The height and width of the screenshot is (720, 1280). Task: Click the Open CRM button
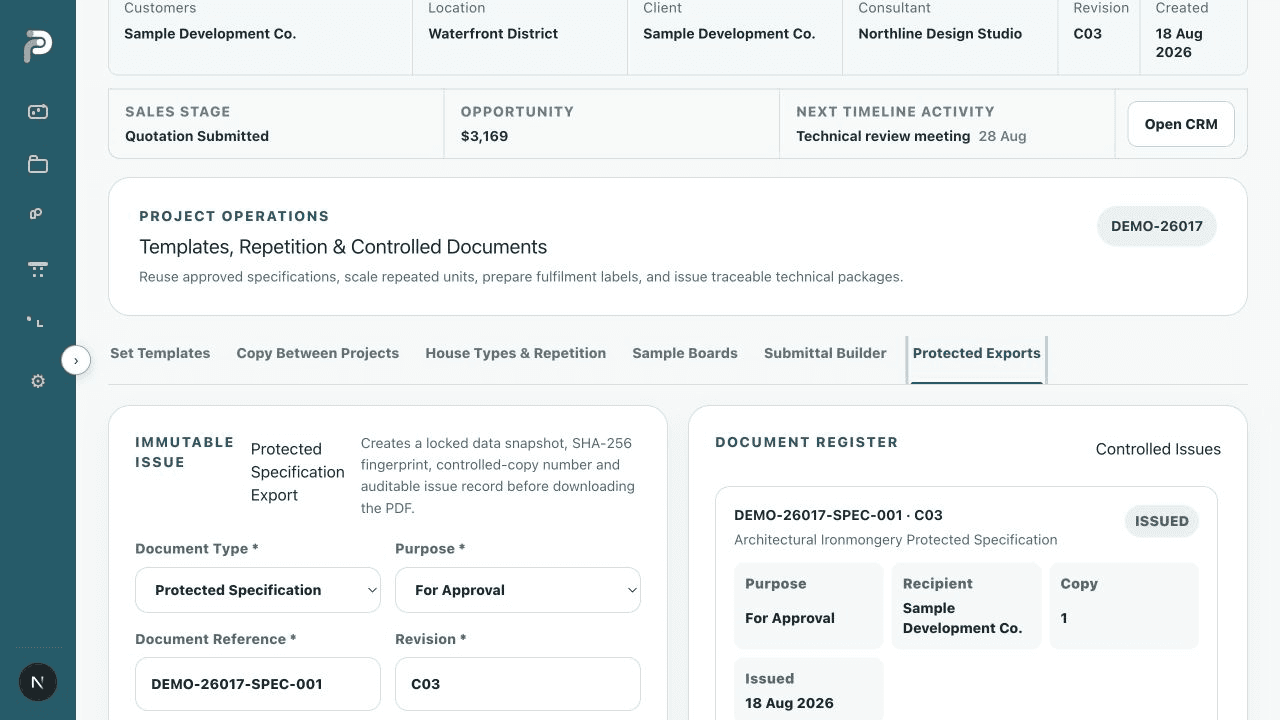[1181, 124]
